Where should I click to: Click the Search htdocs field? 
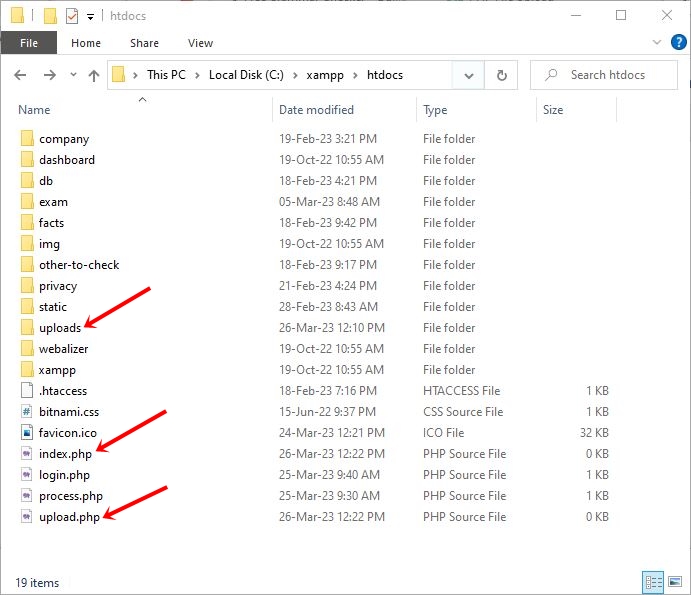click(x=604, y=75)
